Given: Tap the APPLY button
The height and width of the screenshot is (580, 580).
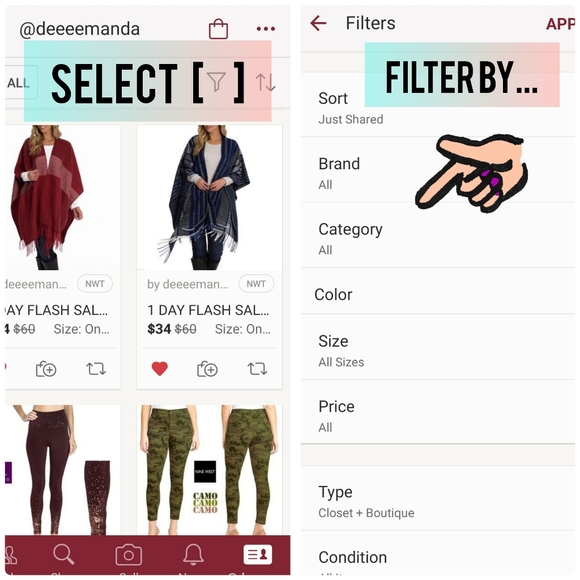Looking at the screenshot, I should (x=560, y=24).
